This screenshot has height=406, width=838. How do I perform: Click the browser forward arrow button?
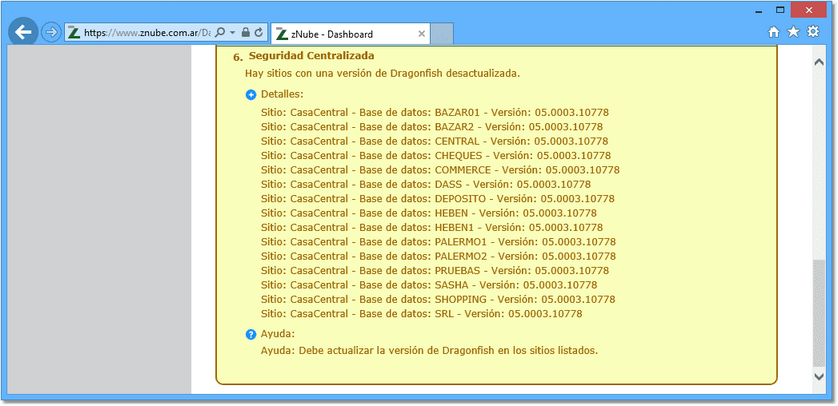click(51, 33)
